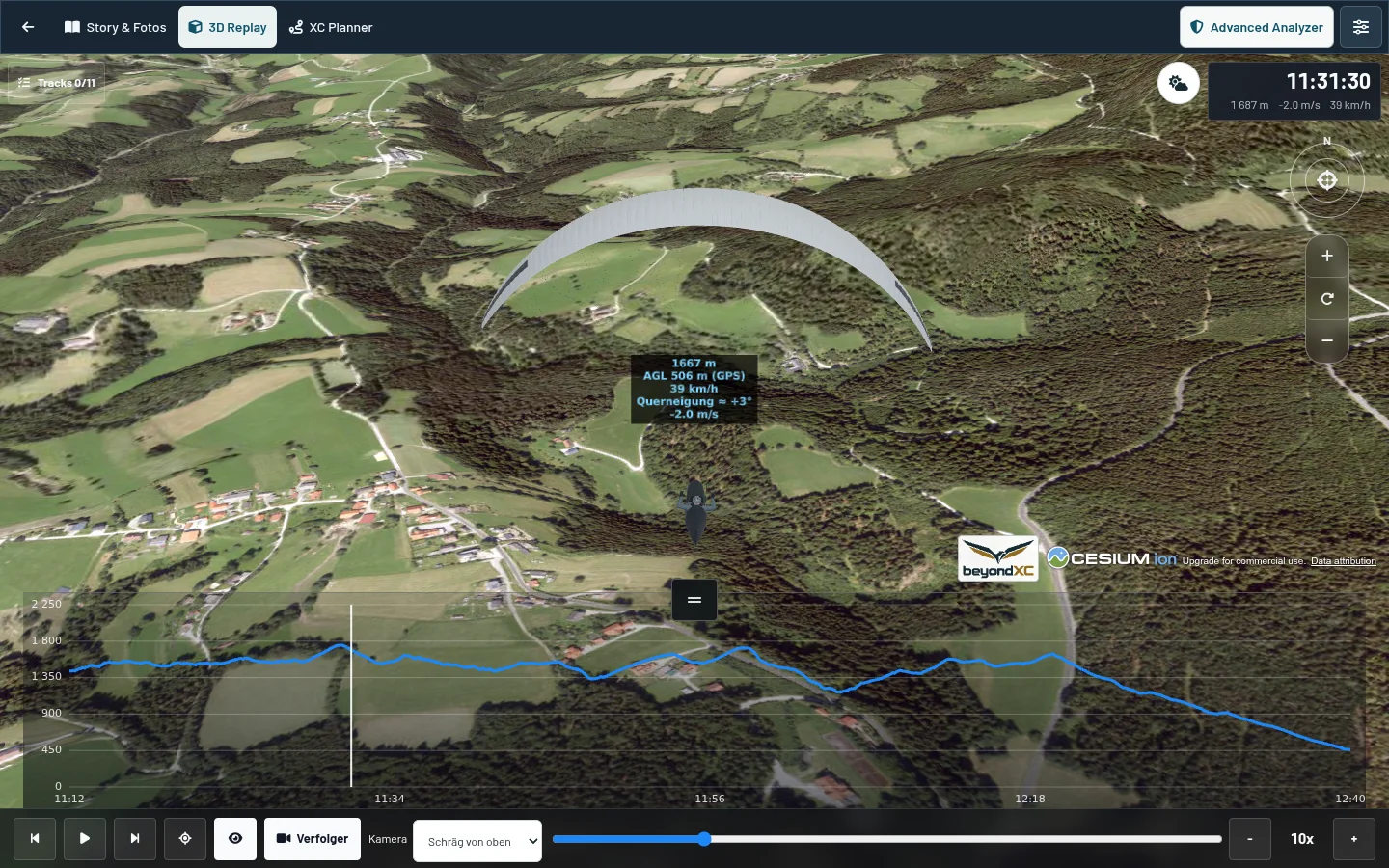This screenshot has height=868, width=1389.
Task: Increase playback speed with plus
Action: [x=1354, y=839]
